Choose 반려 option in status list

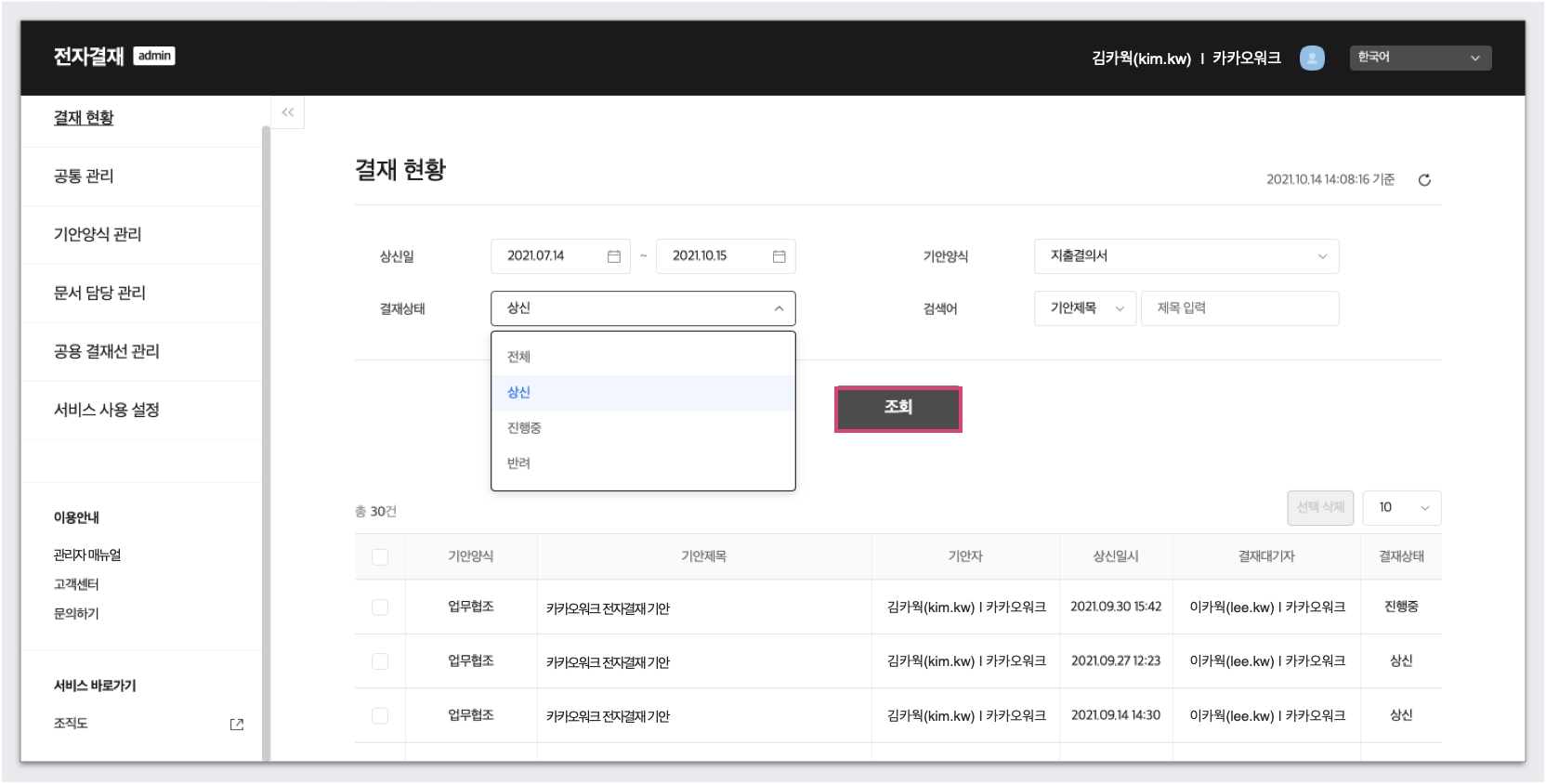pyautogui.click(x=519, y=464)
